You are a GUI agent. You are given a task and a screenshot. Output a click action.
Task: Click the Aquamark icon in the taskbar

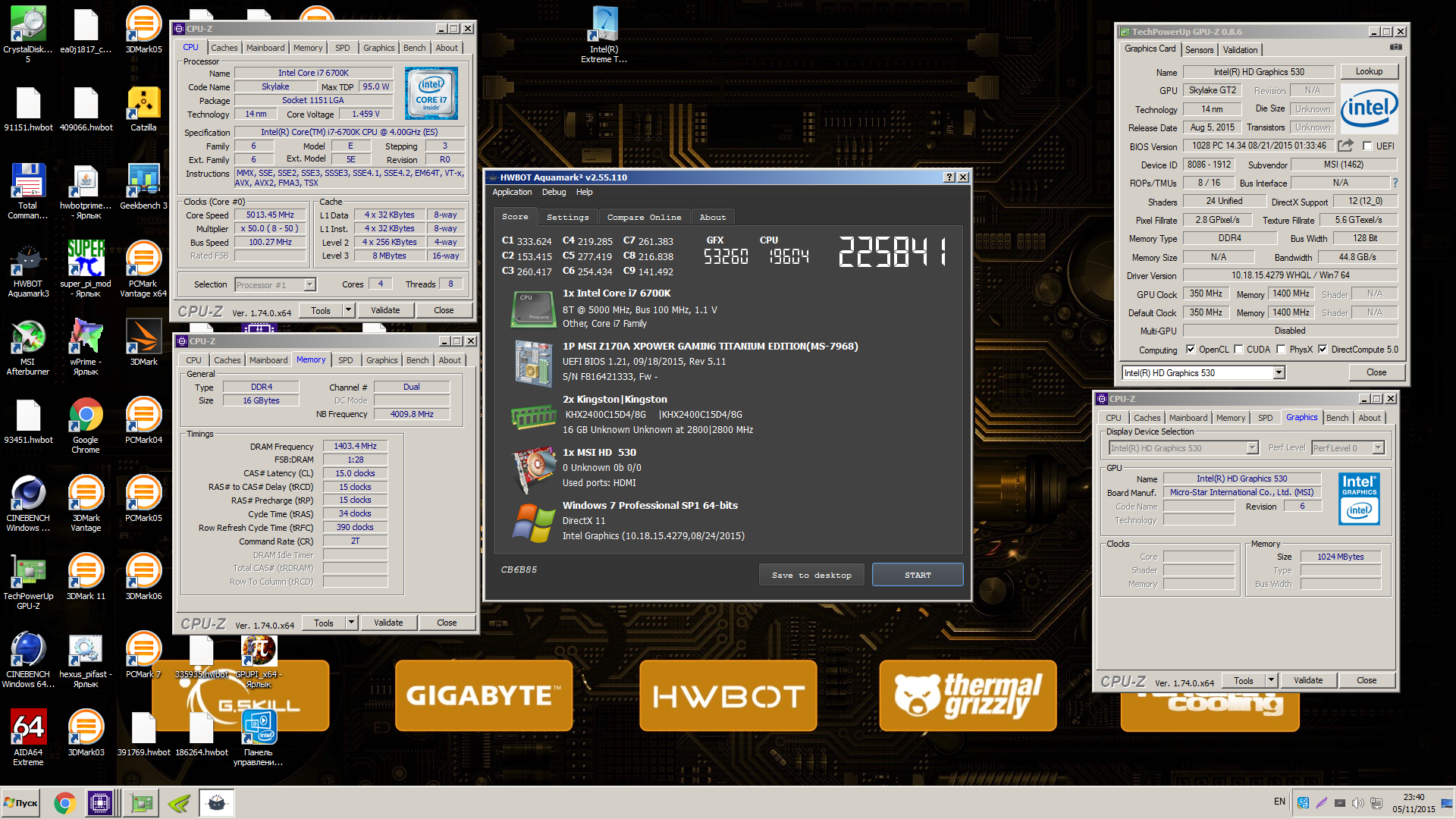click(216, 803)
